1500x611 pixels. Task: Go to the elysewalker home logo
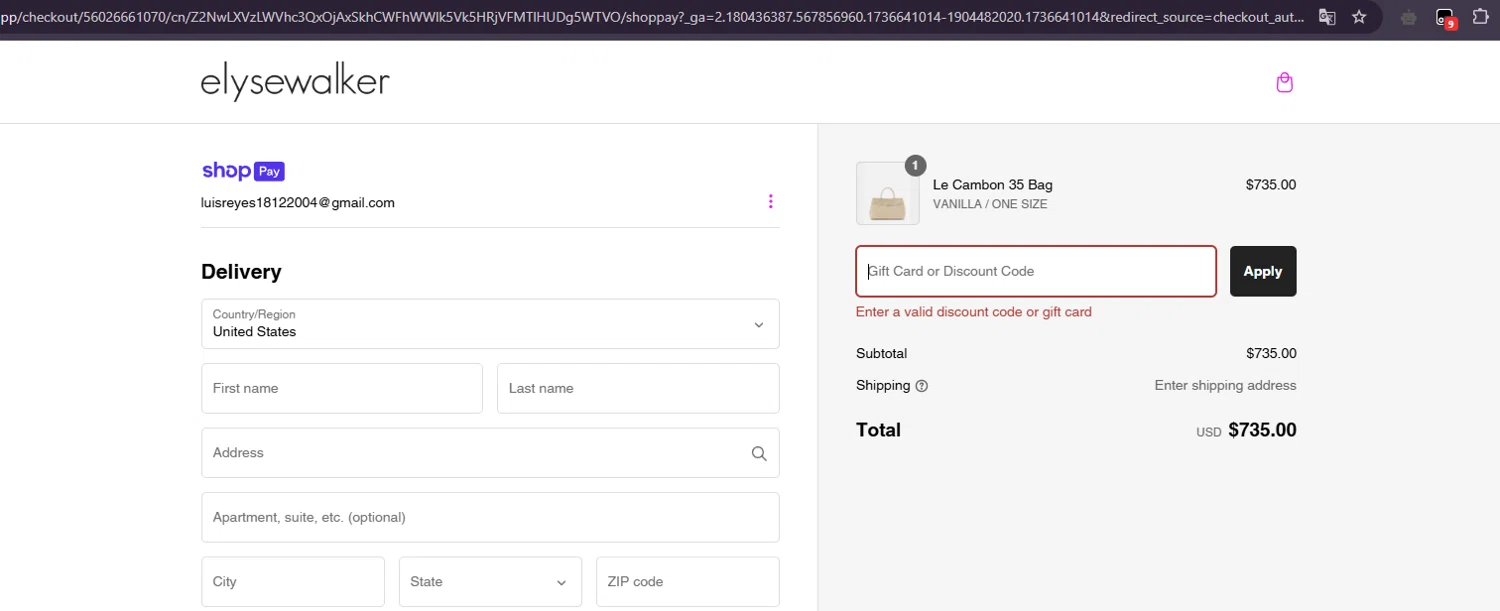pos(295,82)
